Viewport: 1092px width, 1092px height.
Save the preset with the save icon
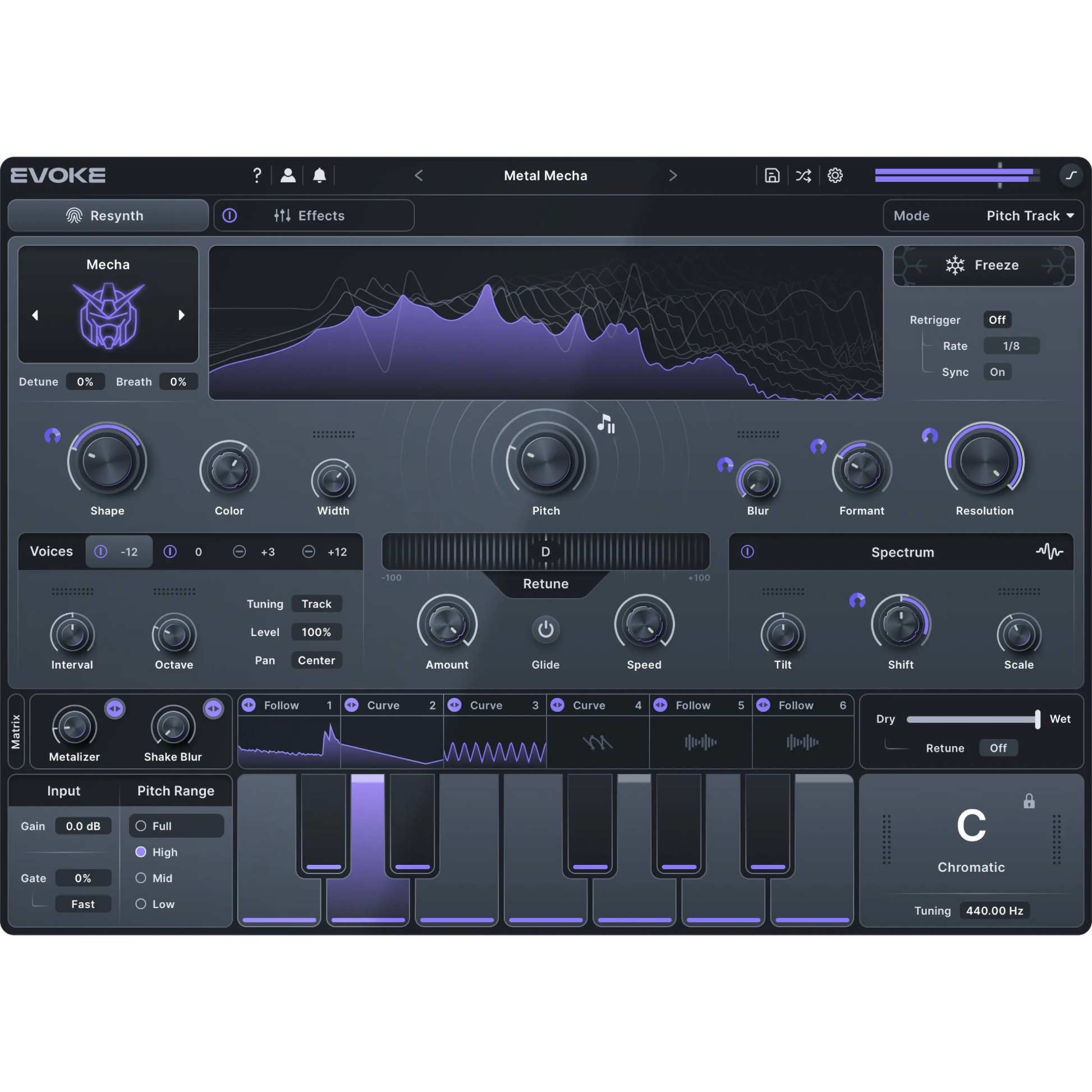pos(772,175)
